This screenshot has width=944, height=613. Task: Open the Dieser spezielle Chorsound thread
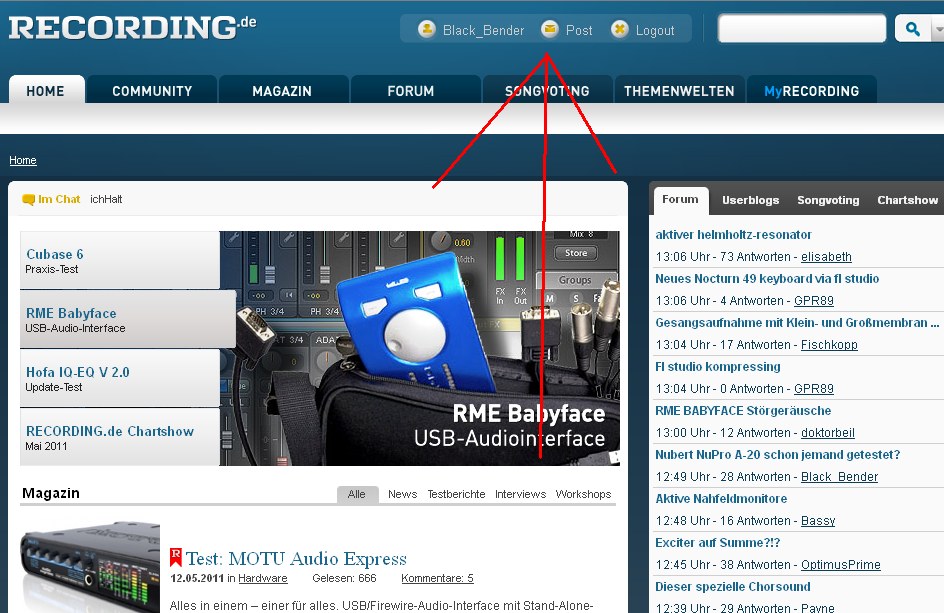(x=733, y=587)
